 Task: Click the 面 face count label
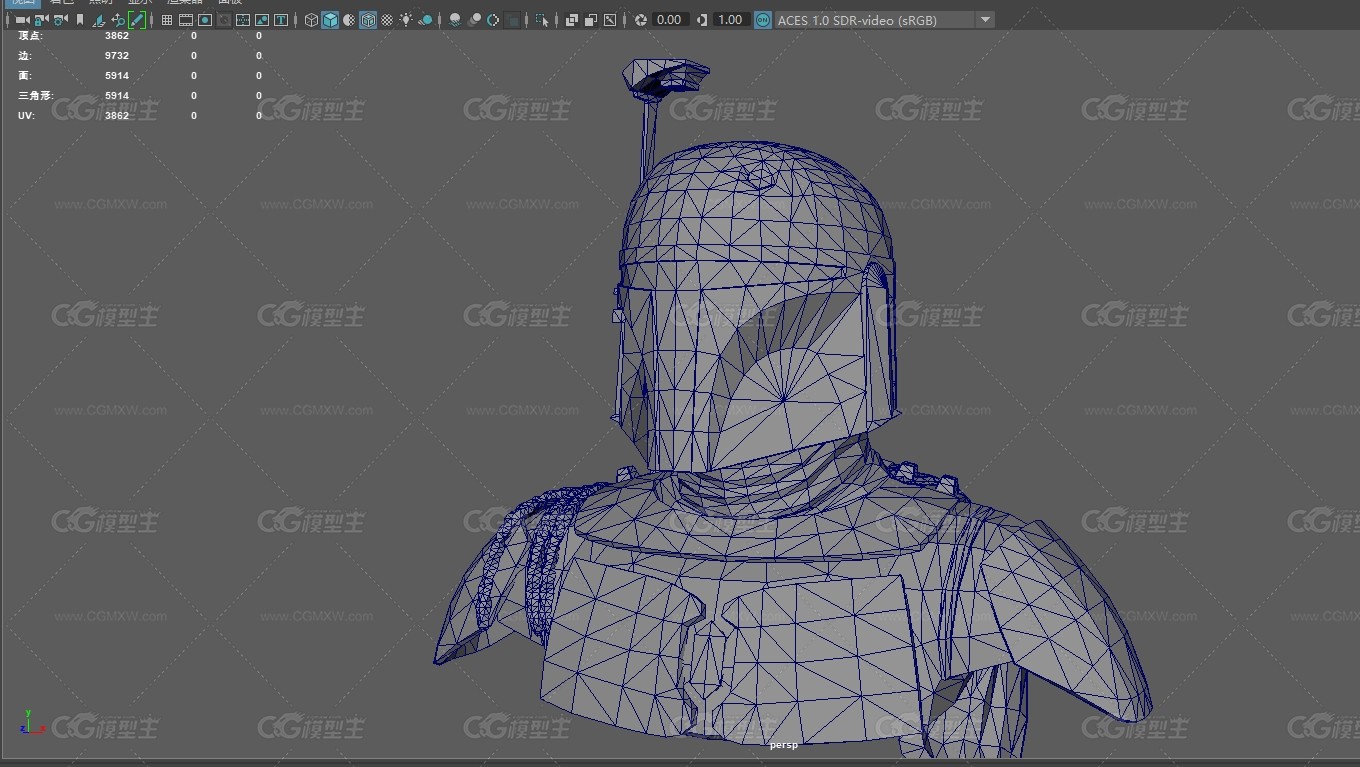coord(25,76)
